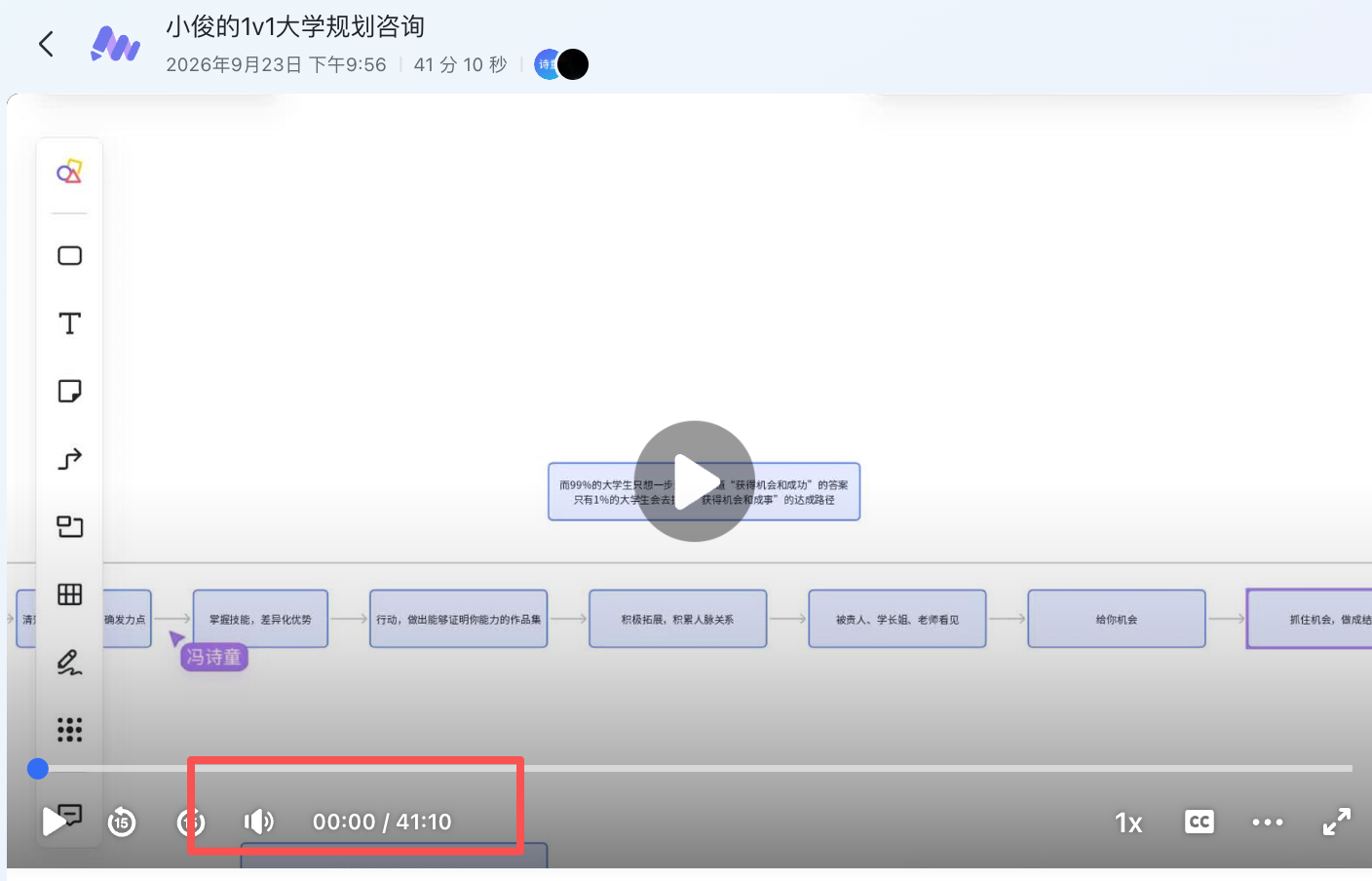Select the box 掌握技能，差异化优势
The width and height of the screenshot is (1372, 881).
tap(260, 619)
